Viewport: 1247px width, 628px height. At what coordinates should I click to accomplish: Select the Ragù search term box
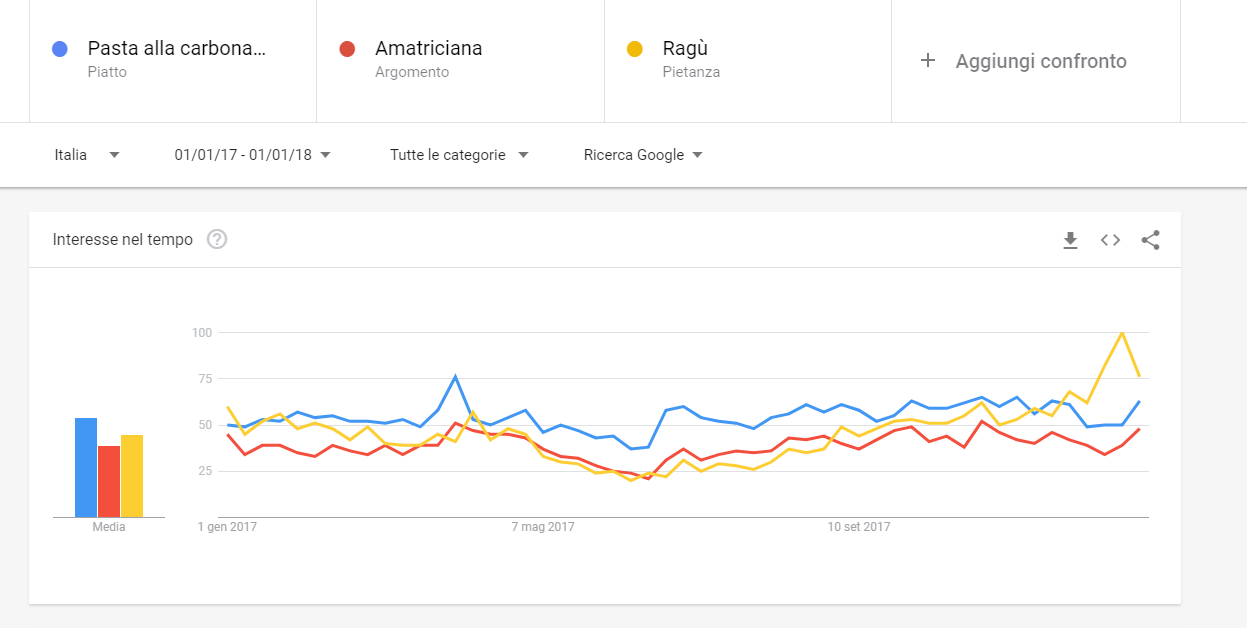(748, 60)
